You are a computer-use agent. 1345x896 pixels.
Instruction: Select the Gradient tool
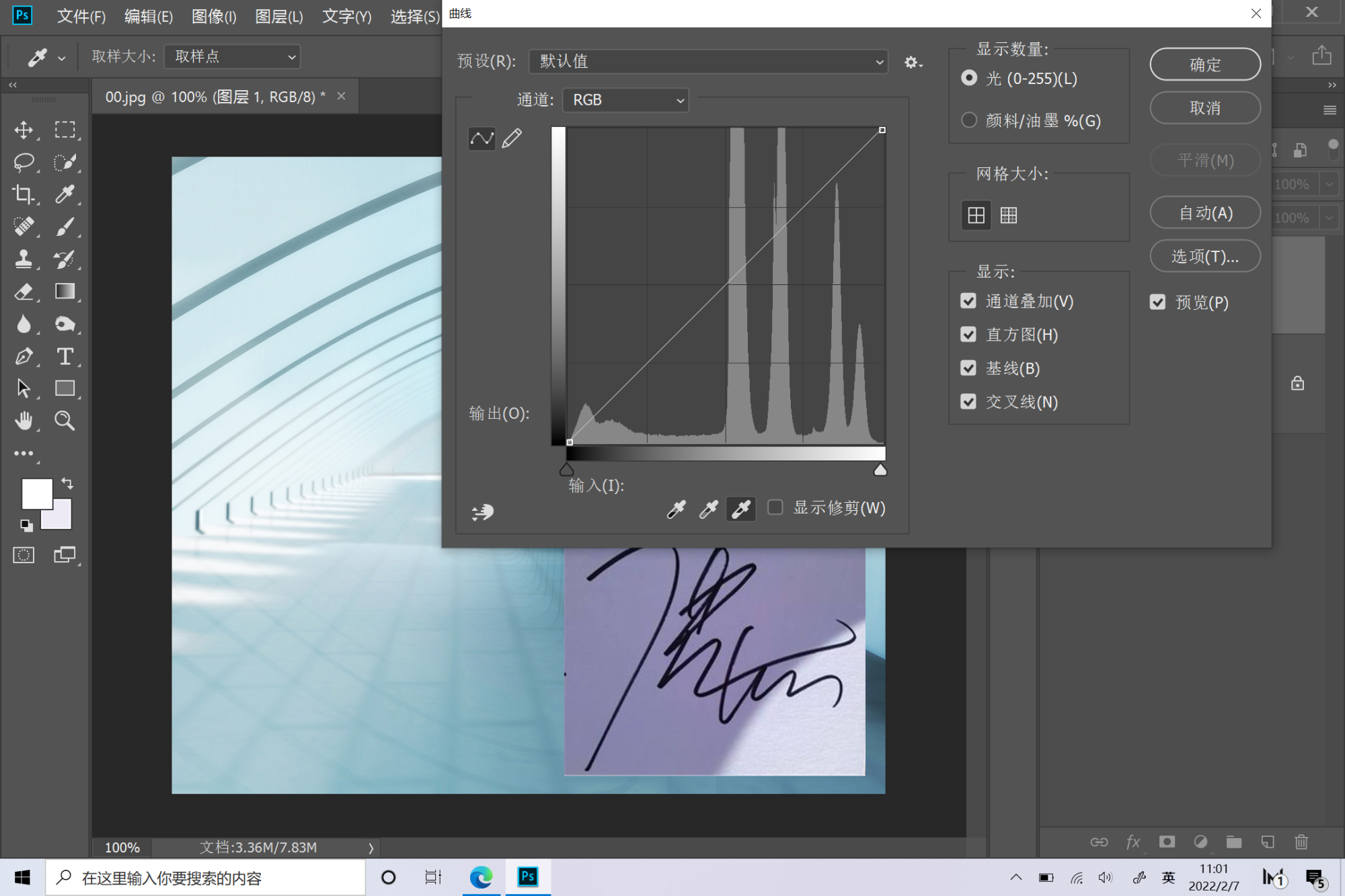[x=65, y=291]
